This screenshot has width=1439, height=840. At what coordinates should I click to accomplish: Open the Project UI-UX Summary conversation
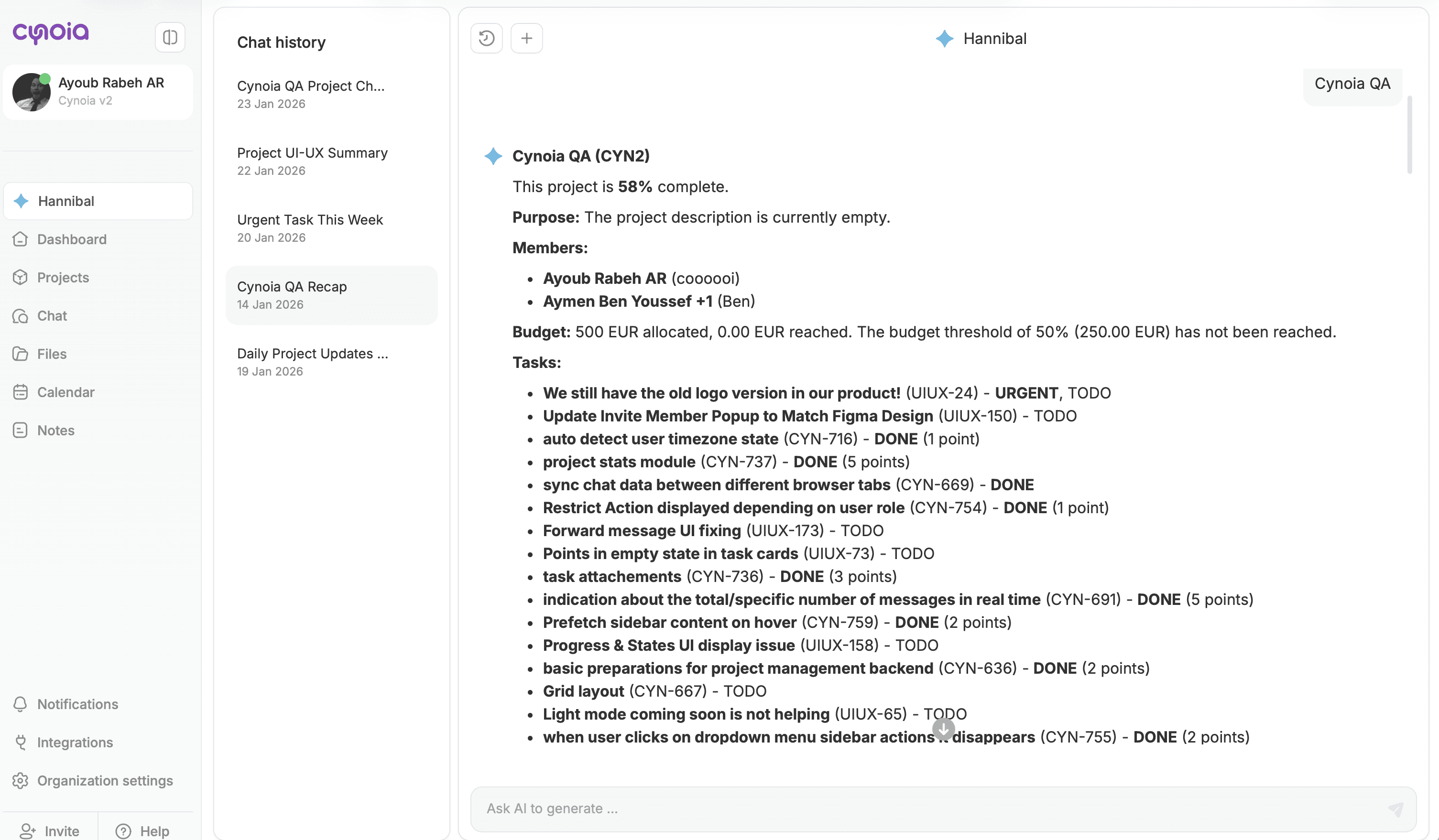click(x=312, y=161)
